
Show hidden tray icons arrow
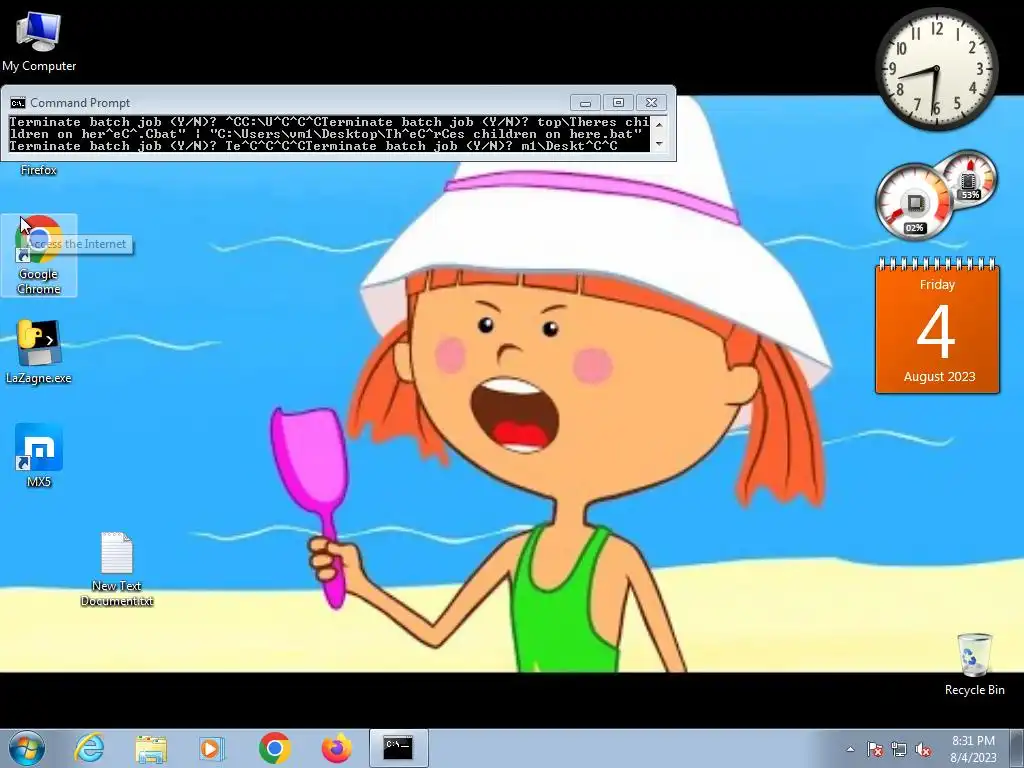pyautogui.click(x=850, y=749)
